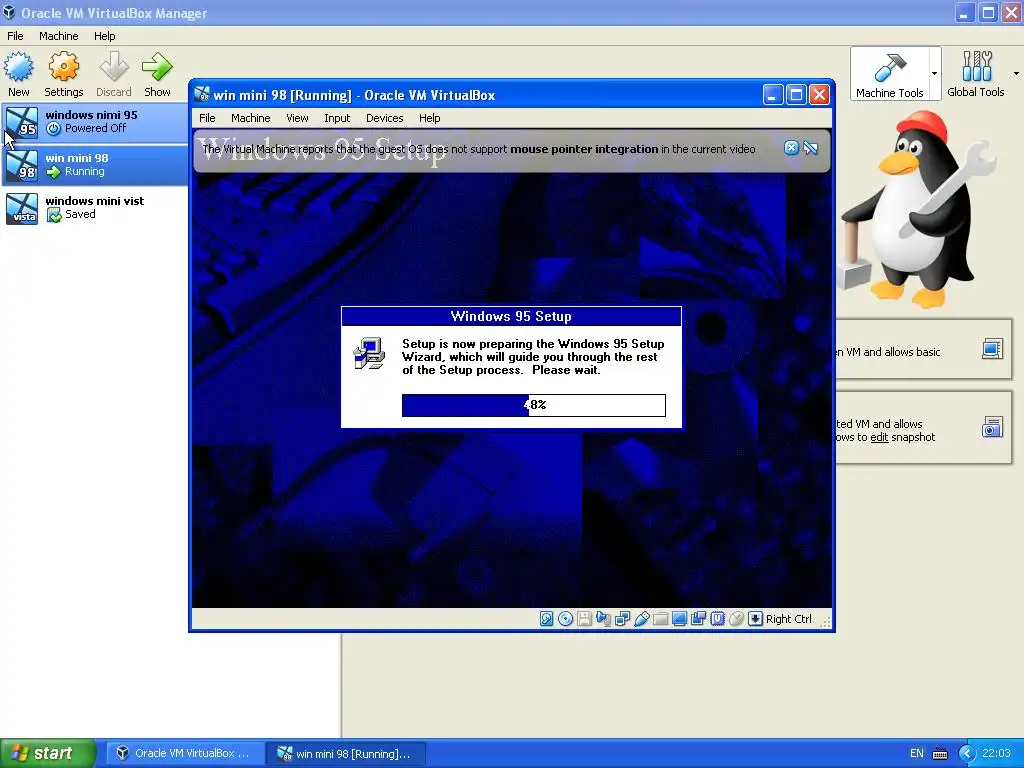The width and height of the screenshot is (1024, 768).
Task: Open Input menu in the VM window
Action: 337,118
